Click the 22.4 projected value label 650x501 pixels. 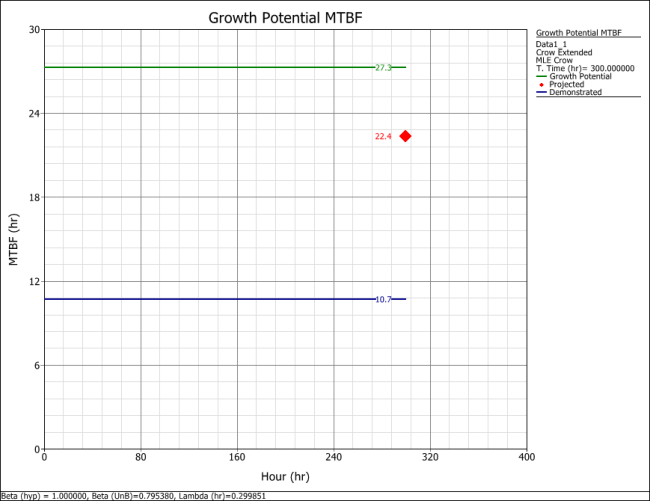coord(383,137)
